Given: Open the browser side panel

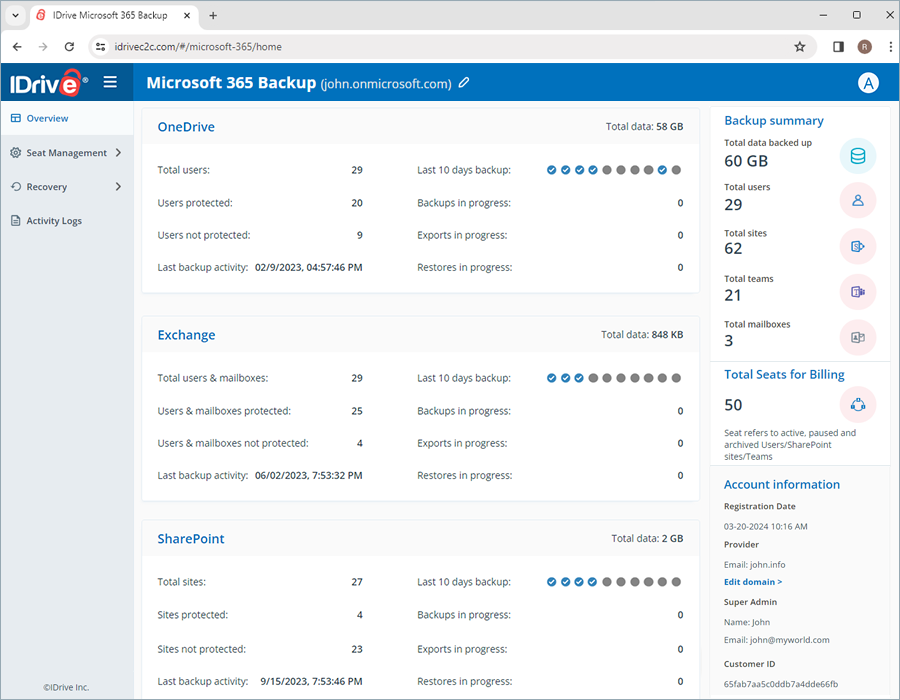Looking at the screenshot, I should coord(838,46).
